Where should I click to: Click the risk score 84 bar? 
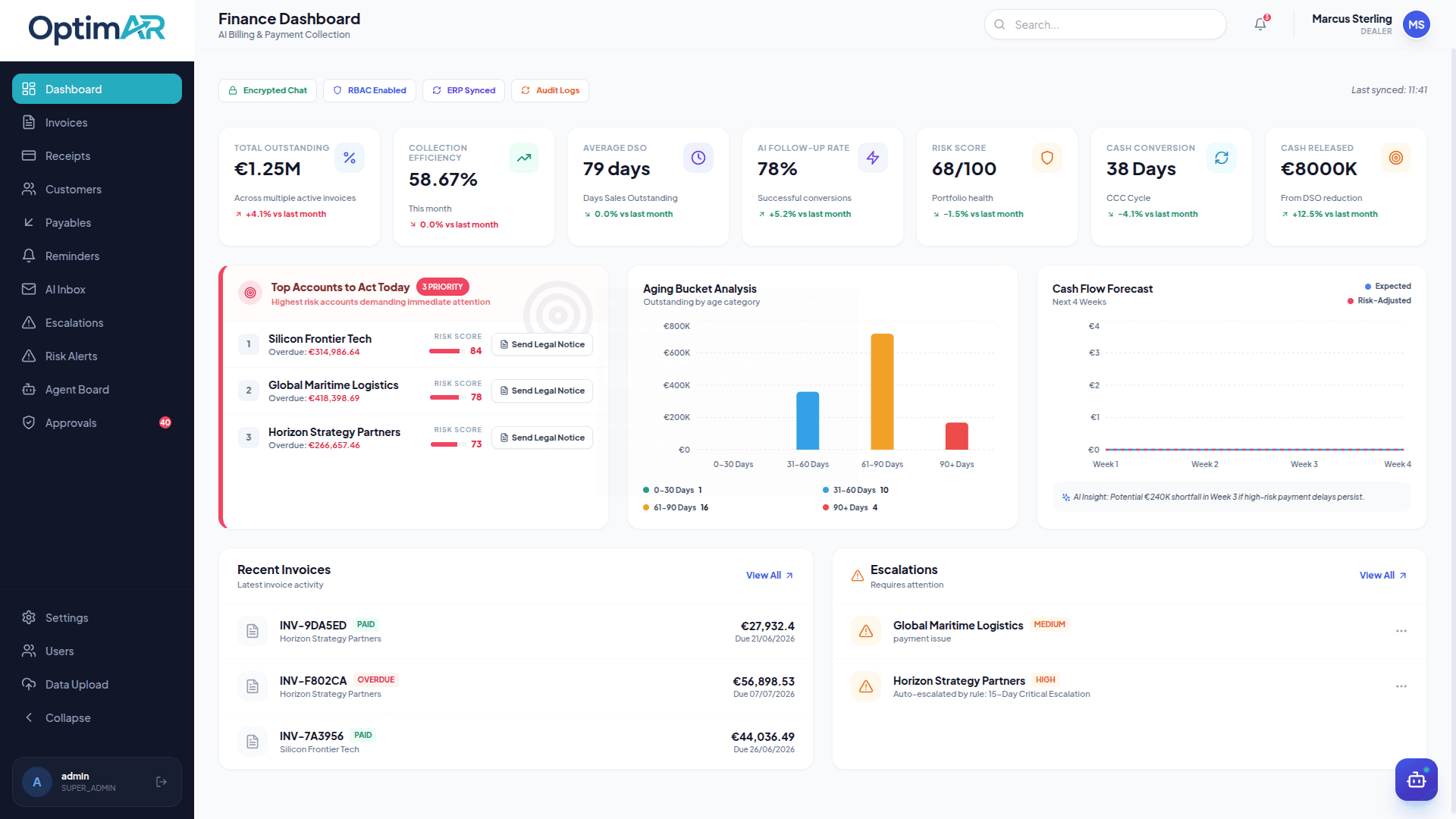click(447, 351)
